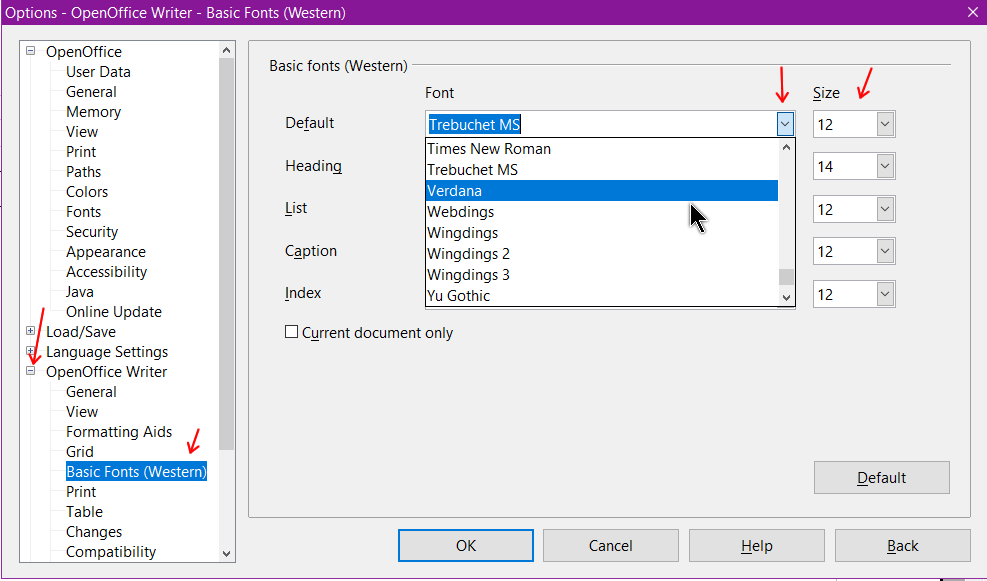Expand the Language Settings tree node
Viewport: 987px width, 581px height.
point(30,351)
